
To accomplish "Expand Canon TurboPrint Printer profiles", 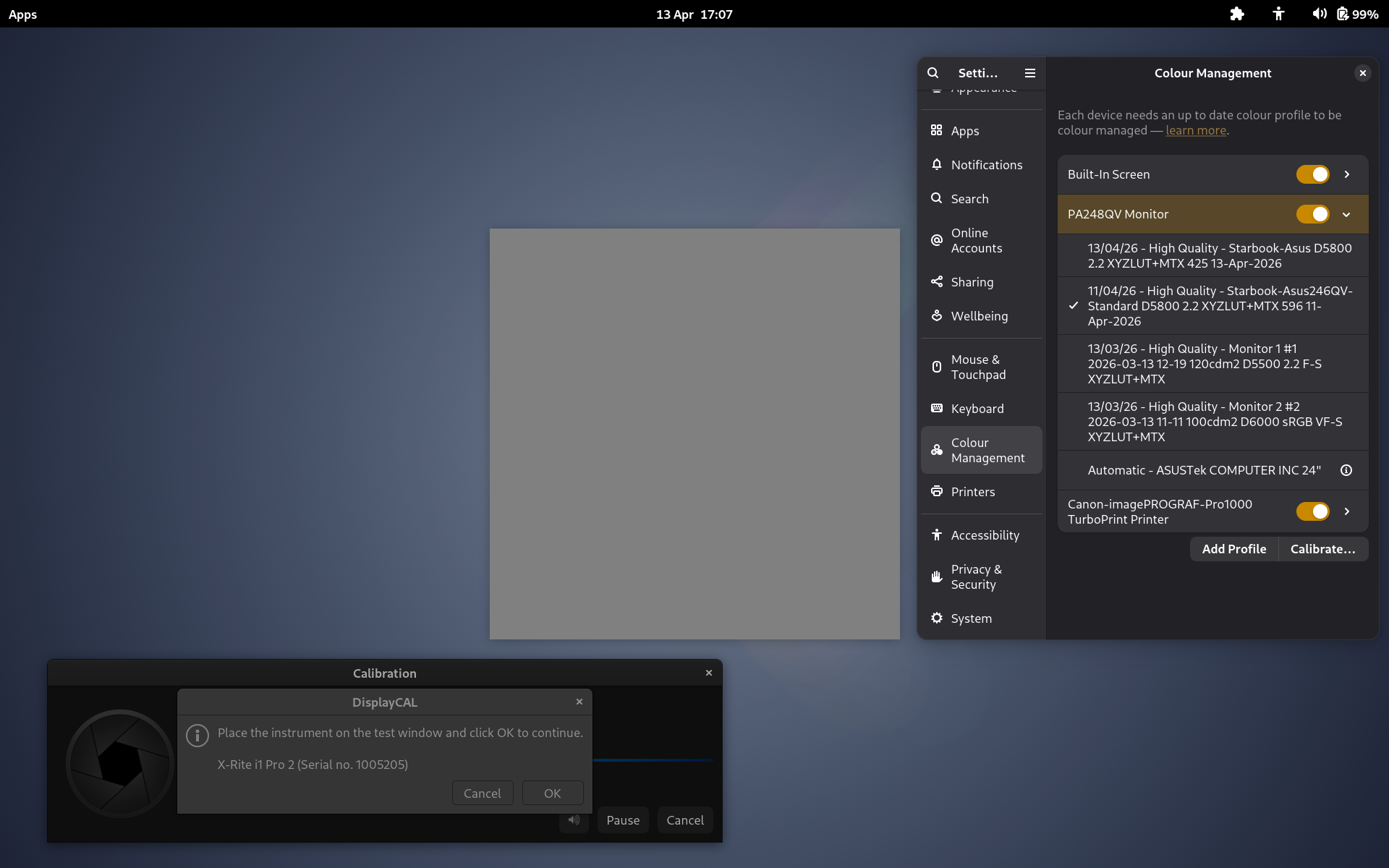I will pyautogui.click(x=1347, y=511).
